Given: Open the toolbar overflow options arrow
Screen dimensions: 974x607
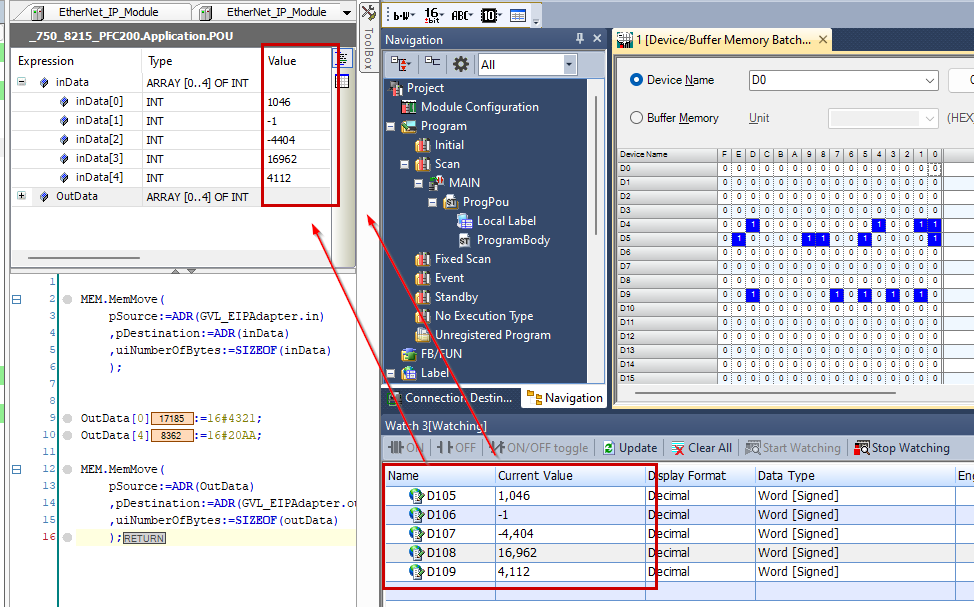Looking at the screenshot, I should 535,21.
